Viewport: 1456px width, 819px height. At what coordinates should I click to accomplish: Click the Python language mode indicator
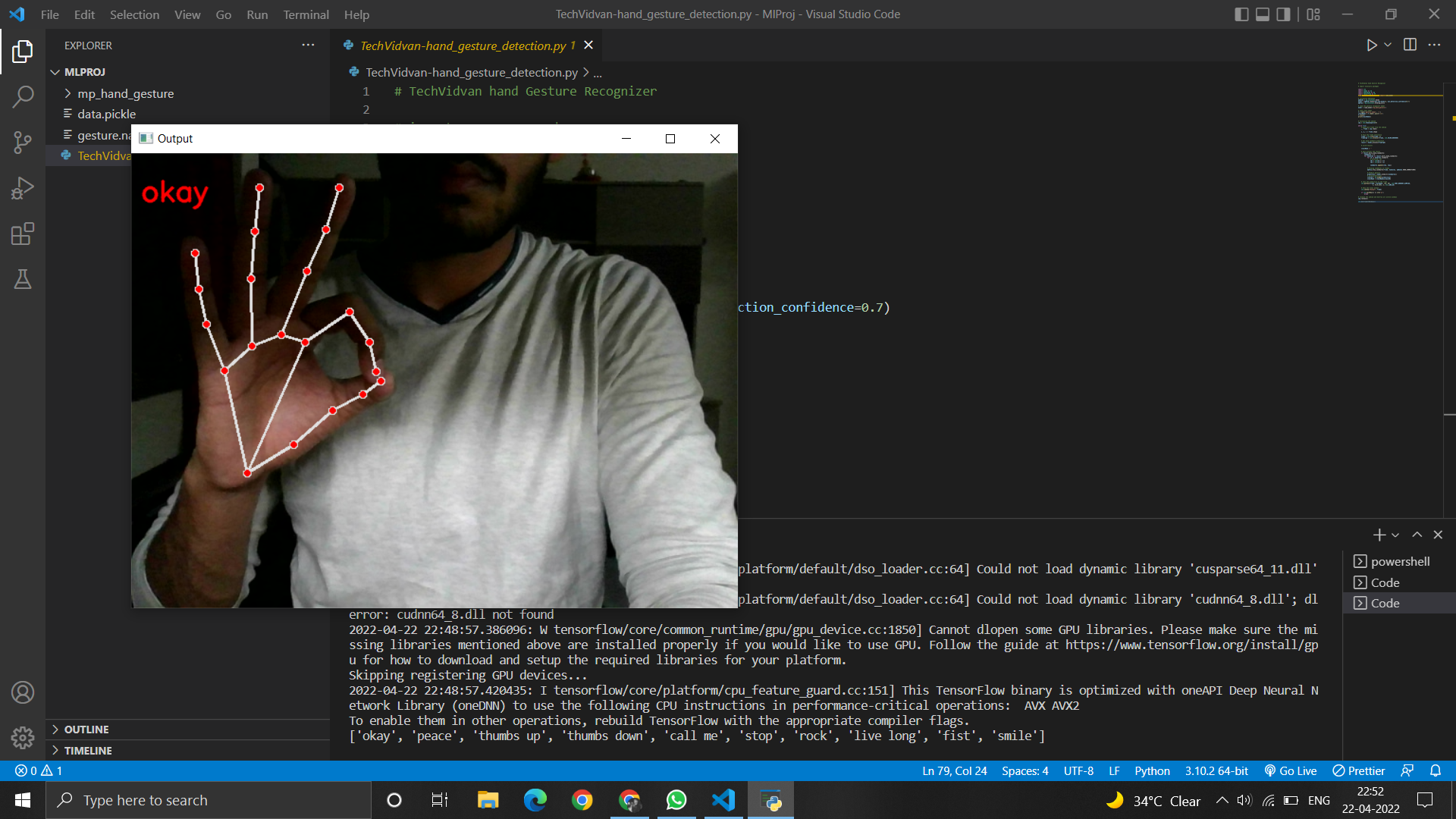coord(1152,770)
